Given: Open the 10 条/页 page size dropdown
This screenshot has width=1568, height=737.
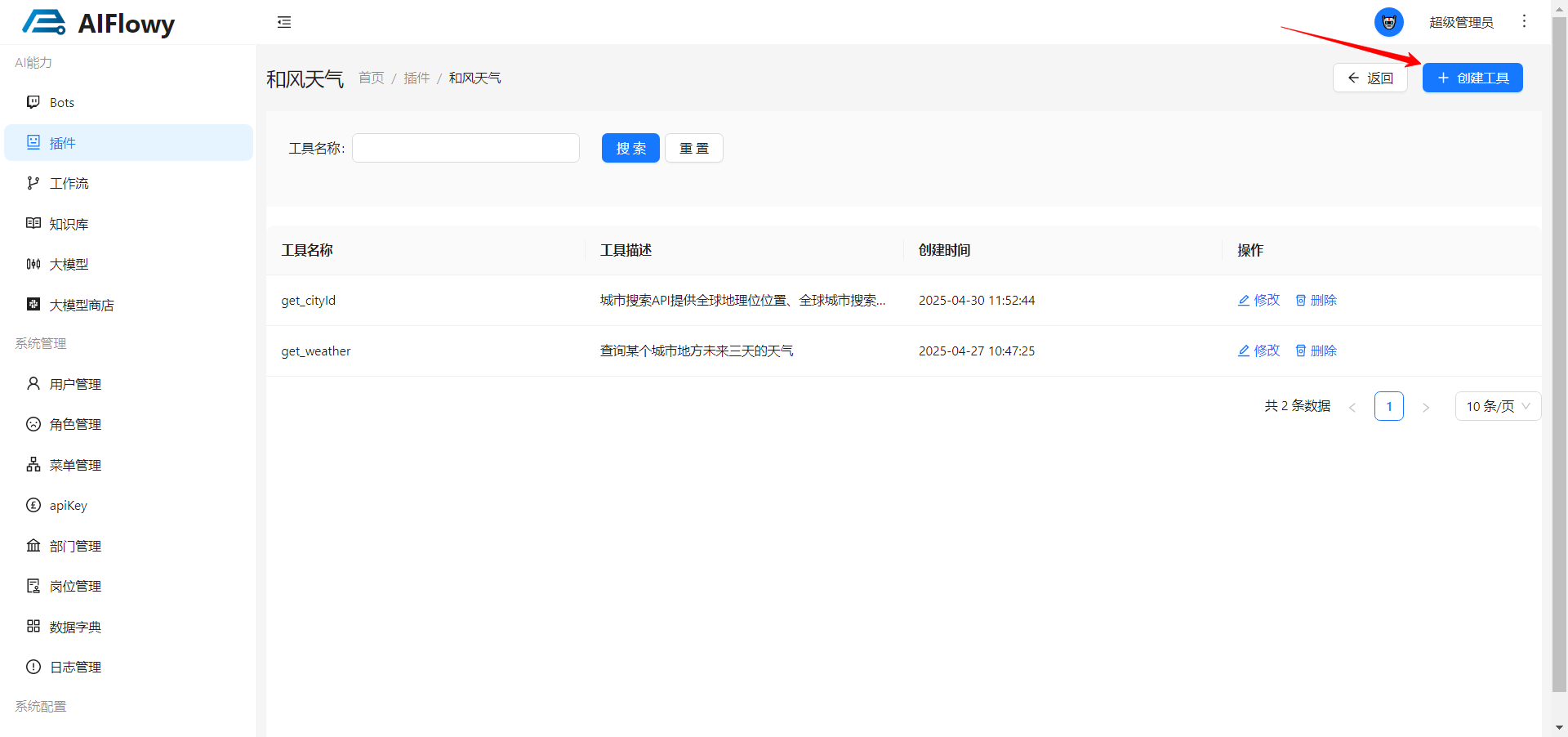Looking at the screenshot, I should coord(1497,406).
